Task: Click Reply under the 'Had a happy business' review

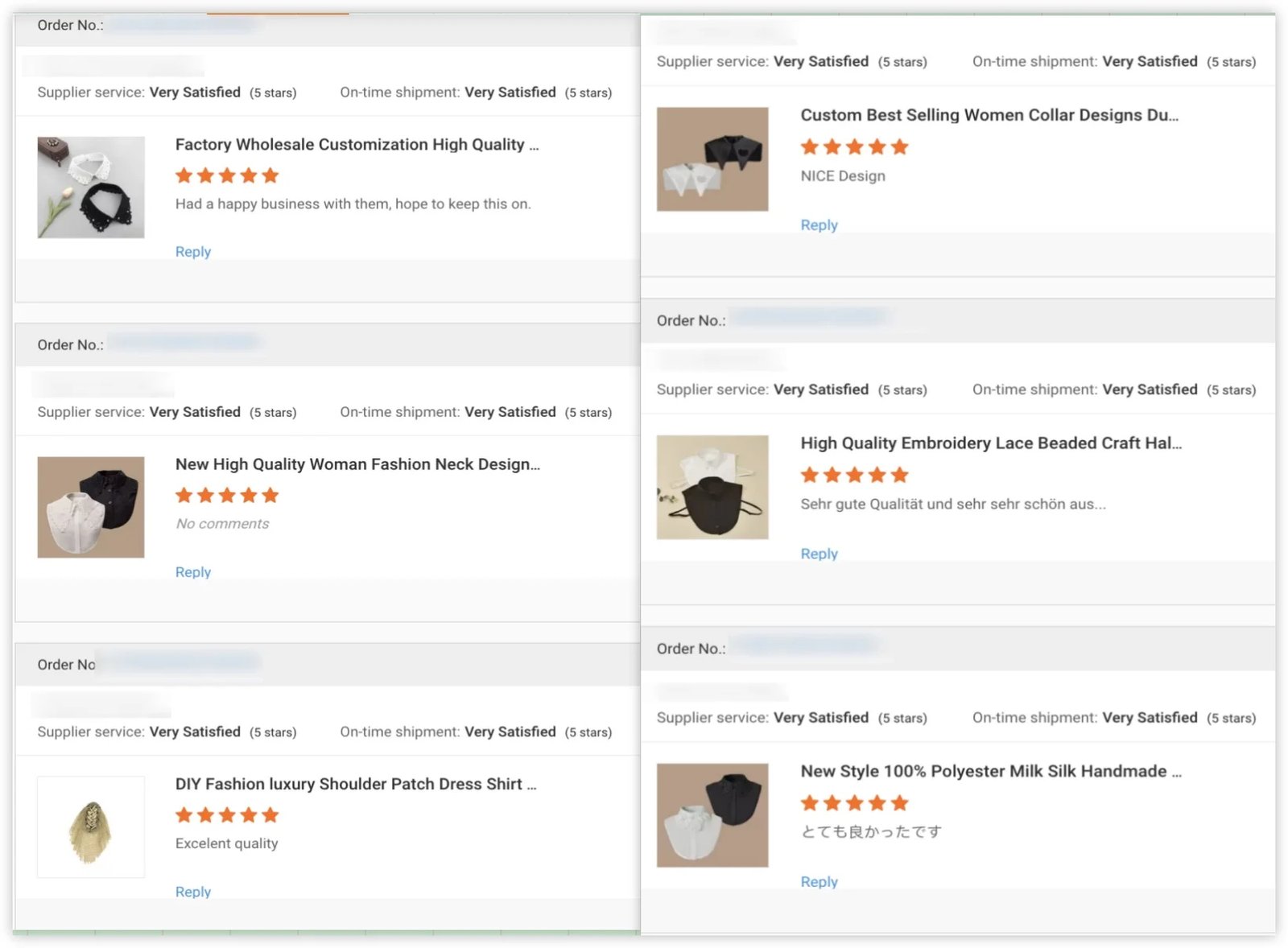Action: (x=193, y=252)
